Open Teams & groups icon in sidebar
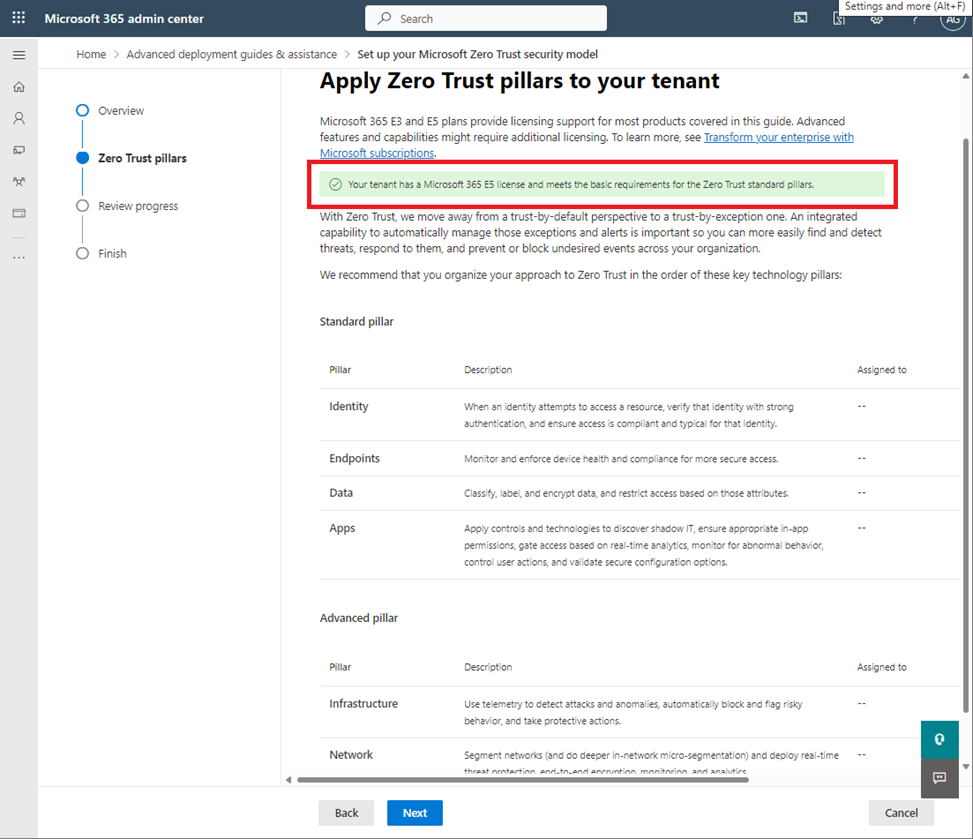This screenshot has height=839, width=973. tap(19, 182)
